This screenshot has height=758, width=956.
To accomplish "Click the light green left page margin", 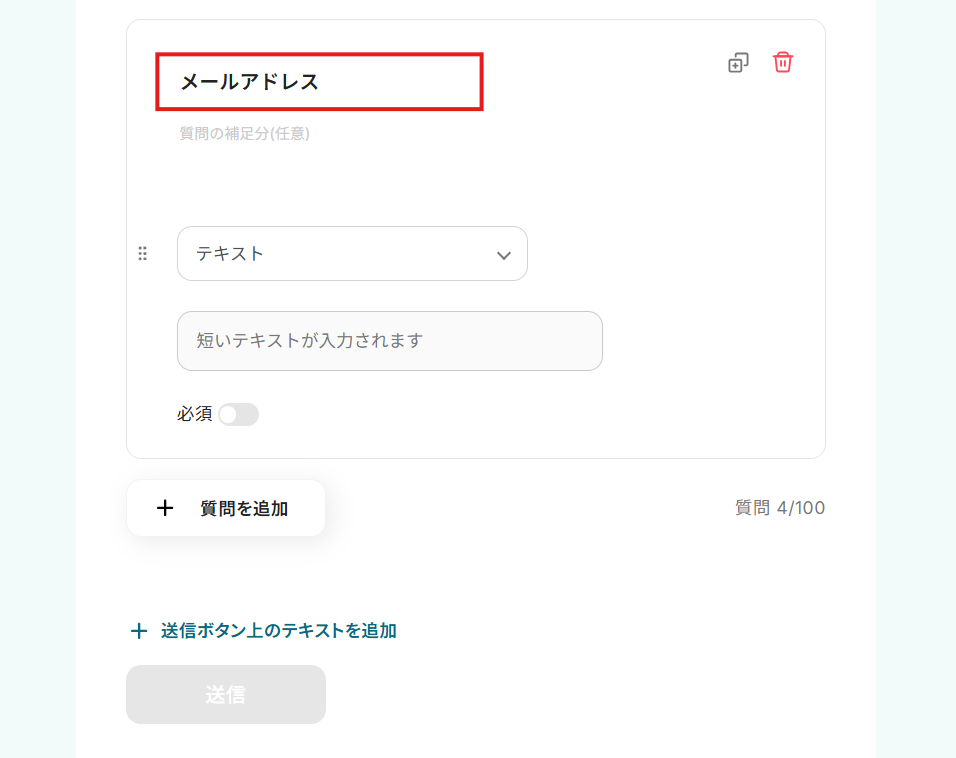I will (37, 380).
